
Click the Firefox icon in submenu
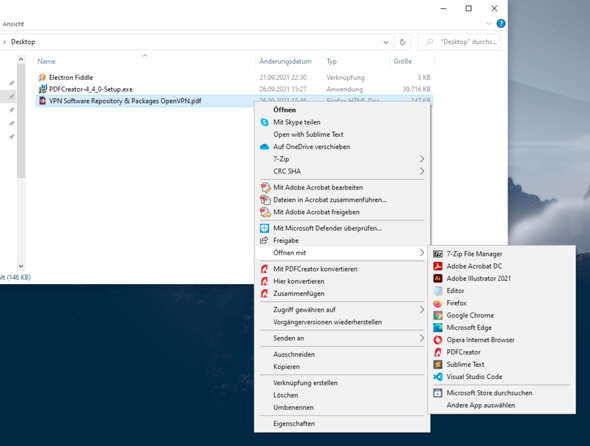pyautogui.click(x=438, y=303)
